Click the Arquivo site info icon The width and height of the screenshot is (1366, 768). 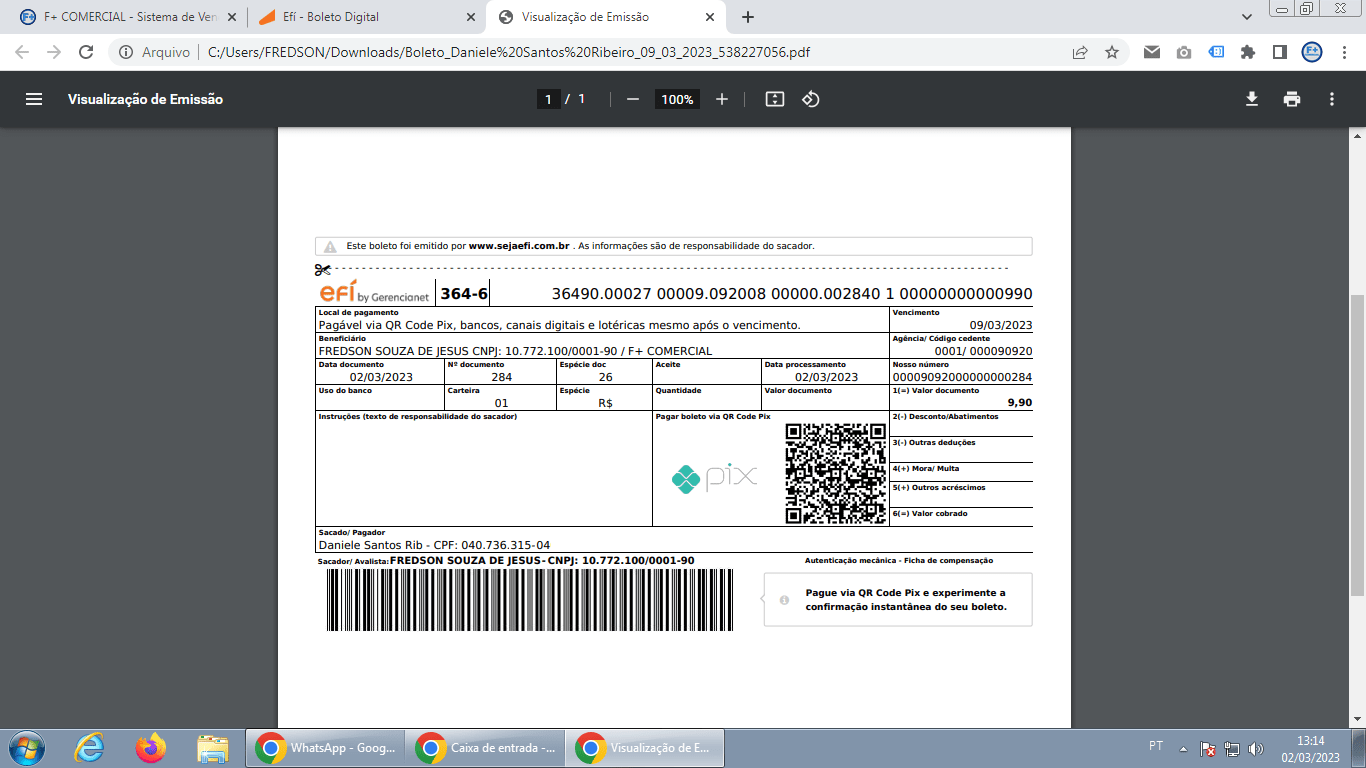pos(126,52)
